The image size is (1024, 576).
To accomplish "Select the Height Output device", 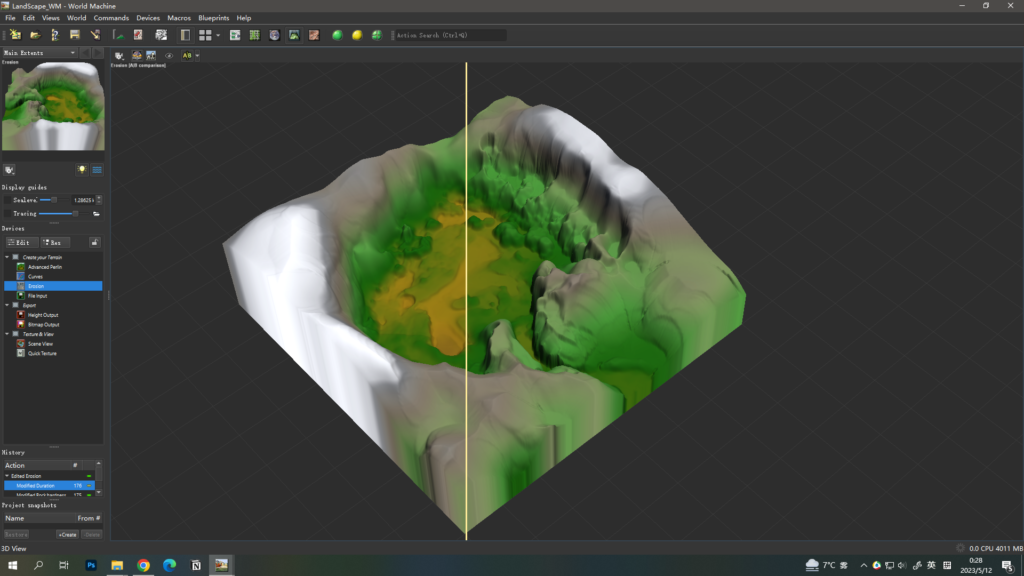I will click(43, 315).
